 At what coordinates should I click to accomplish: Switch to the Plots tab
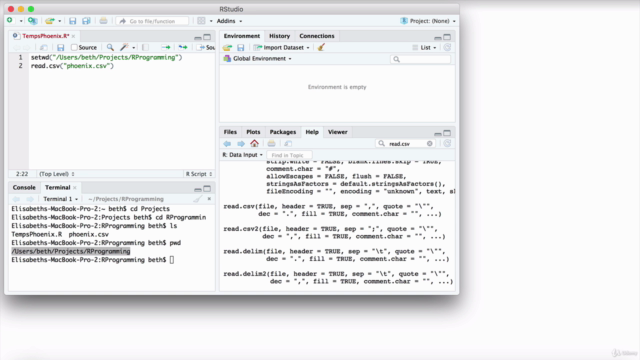253,132
